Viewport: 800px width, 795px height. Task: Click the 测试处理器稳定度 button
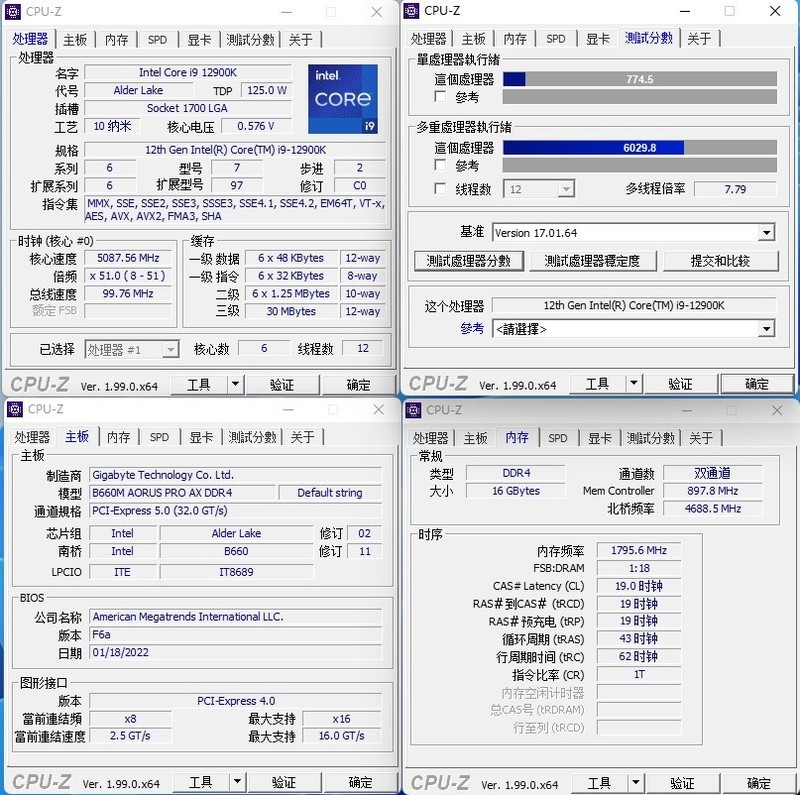coord(595,260)
